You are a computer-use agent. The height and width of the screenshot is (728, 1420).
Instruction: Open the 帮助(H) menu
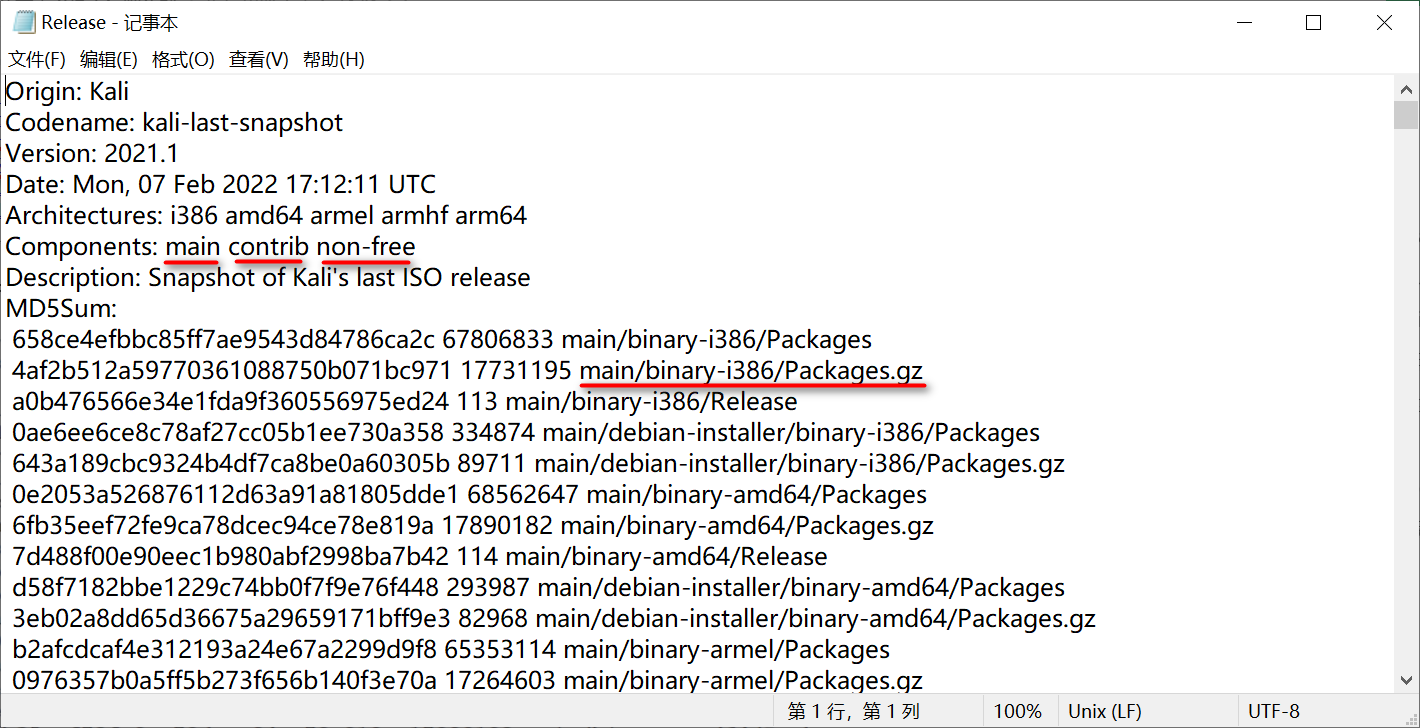pyautogui.click(x=333, y=60)
